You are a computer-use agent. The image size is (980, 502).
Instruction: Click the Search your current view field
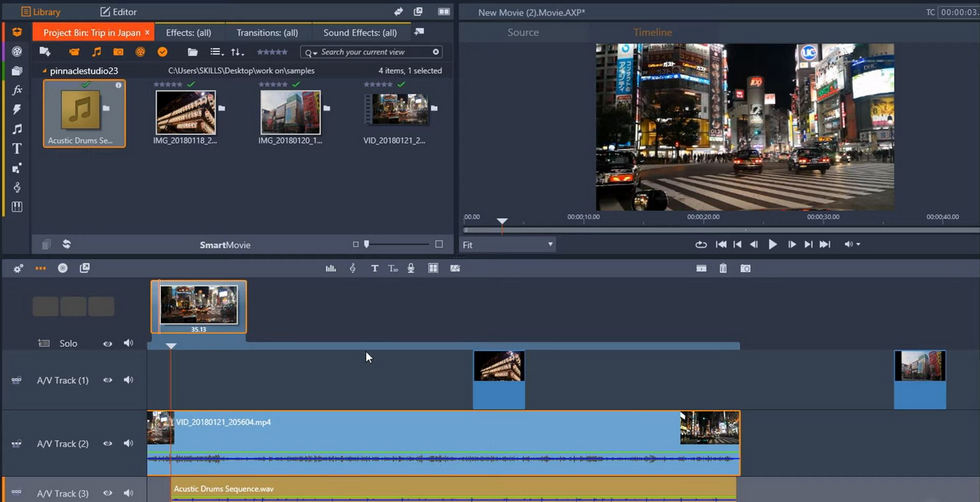(371, 52)
